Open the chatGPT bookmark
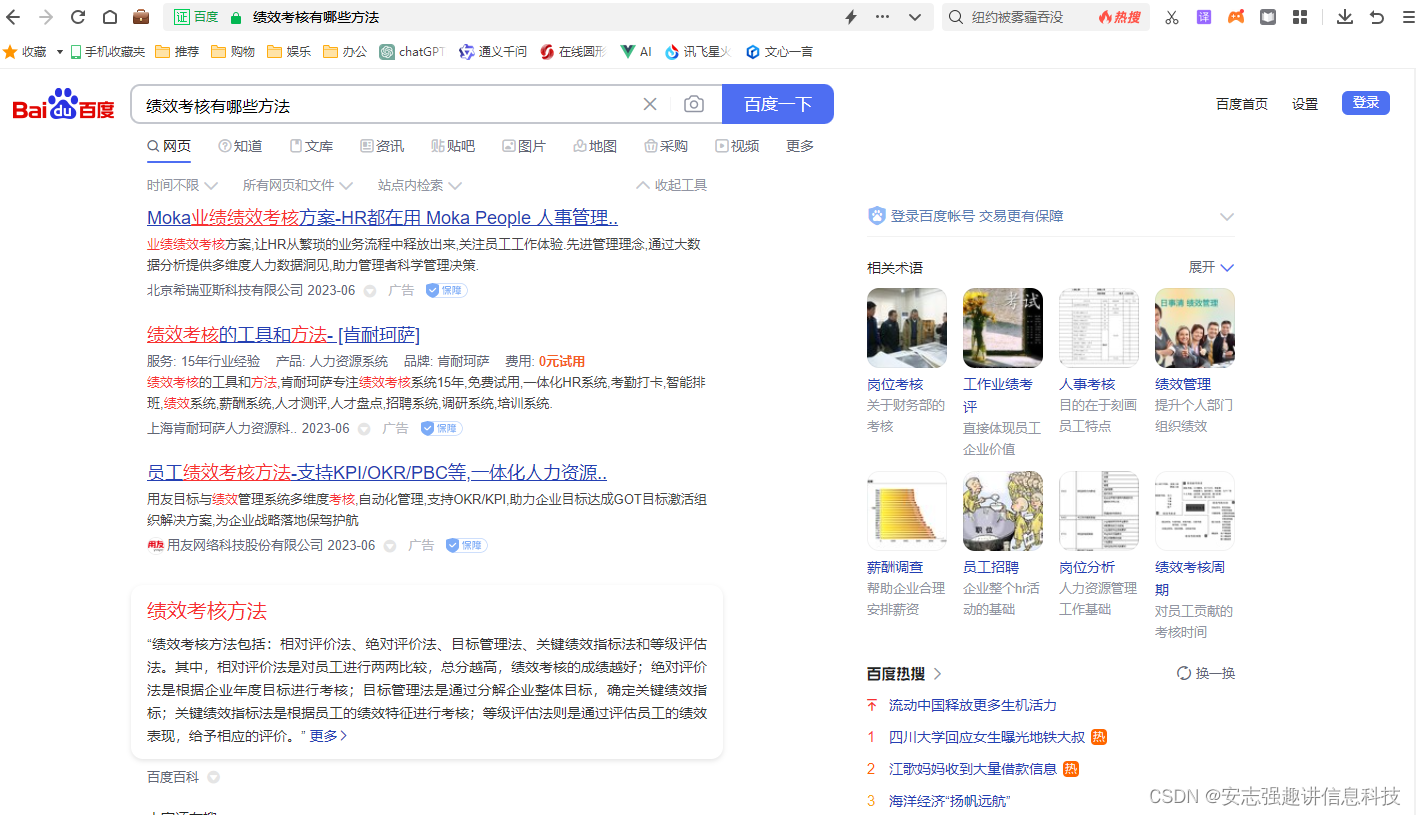 tap(412, 51)
